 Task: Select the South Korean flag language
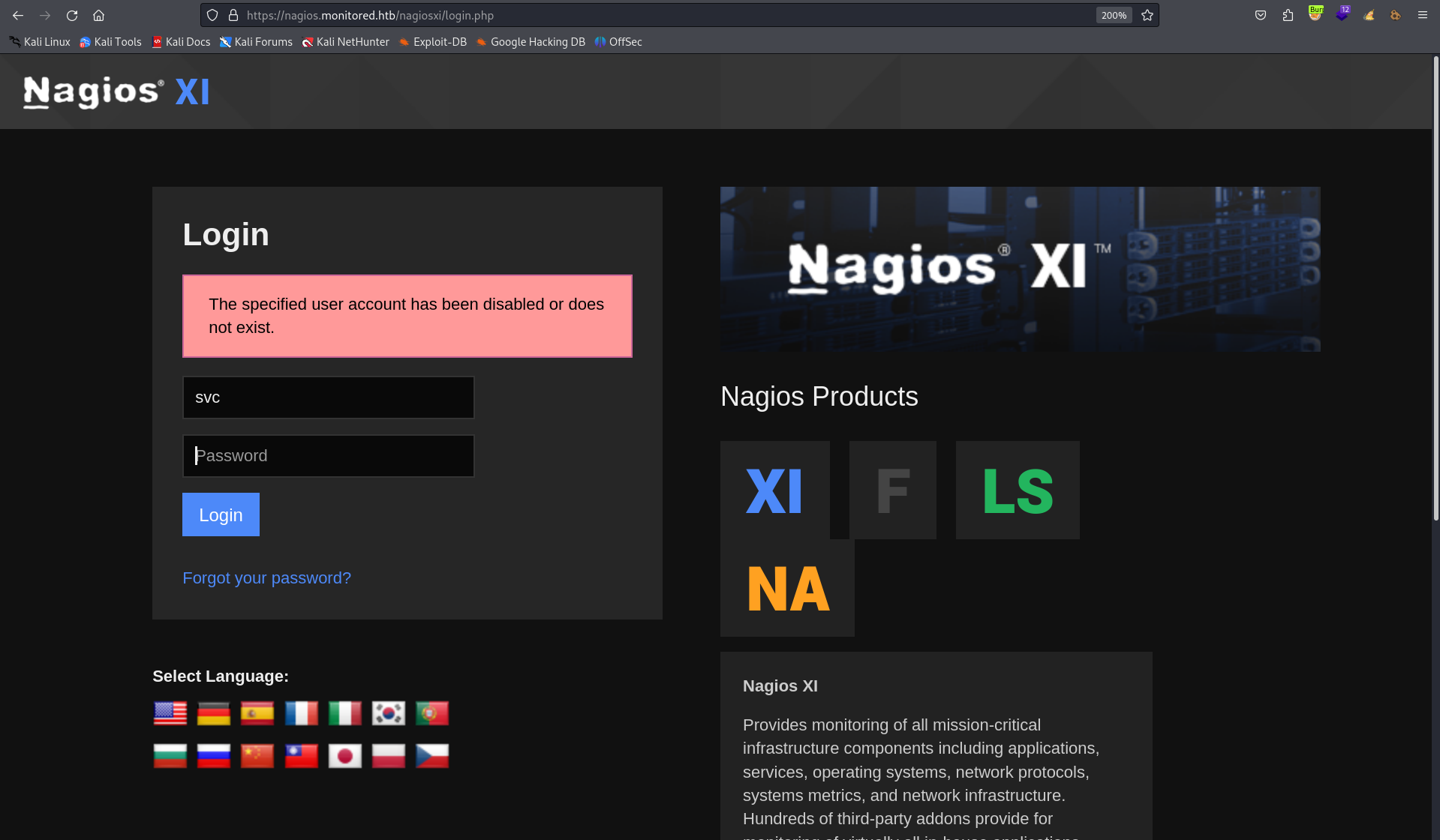point(389,713)
